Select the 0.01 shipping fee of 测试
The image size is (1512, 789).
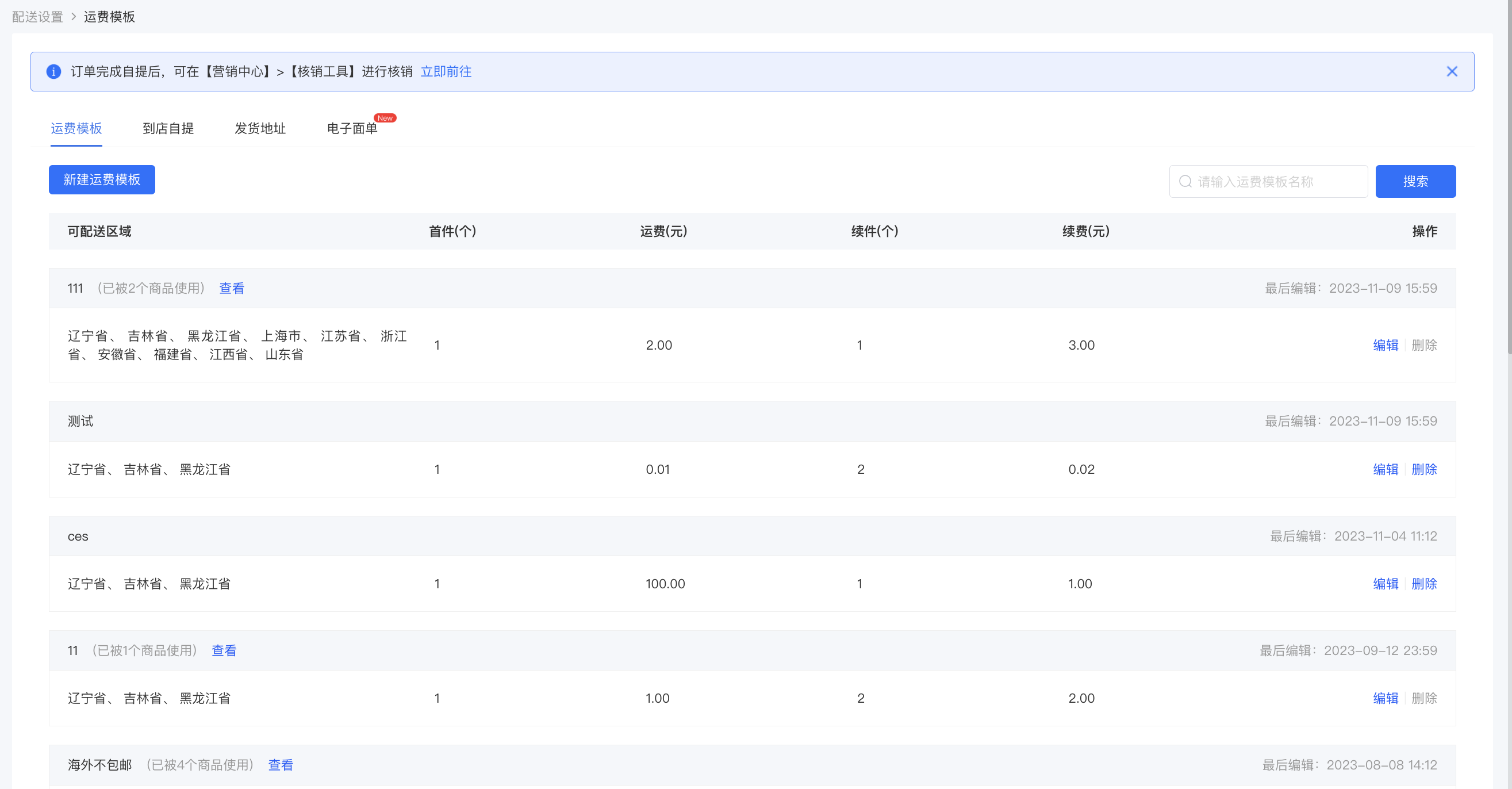click(657, 469)
